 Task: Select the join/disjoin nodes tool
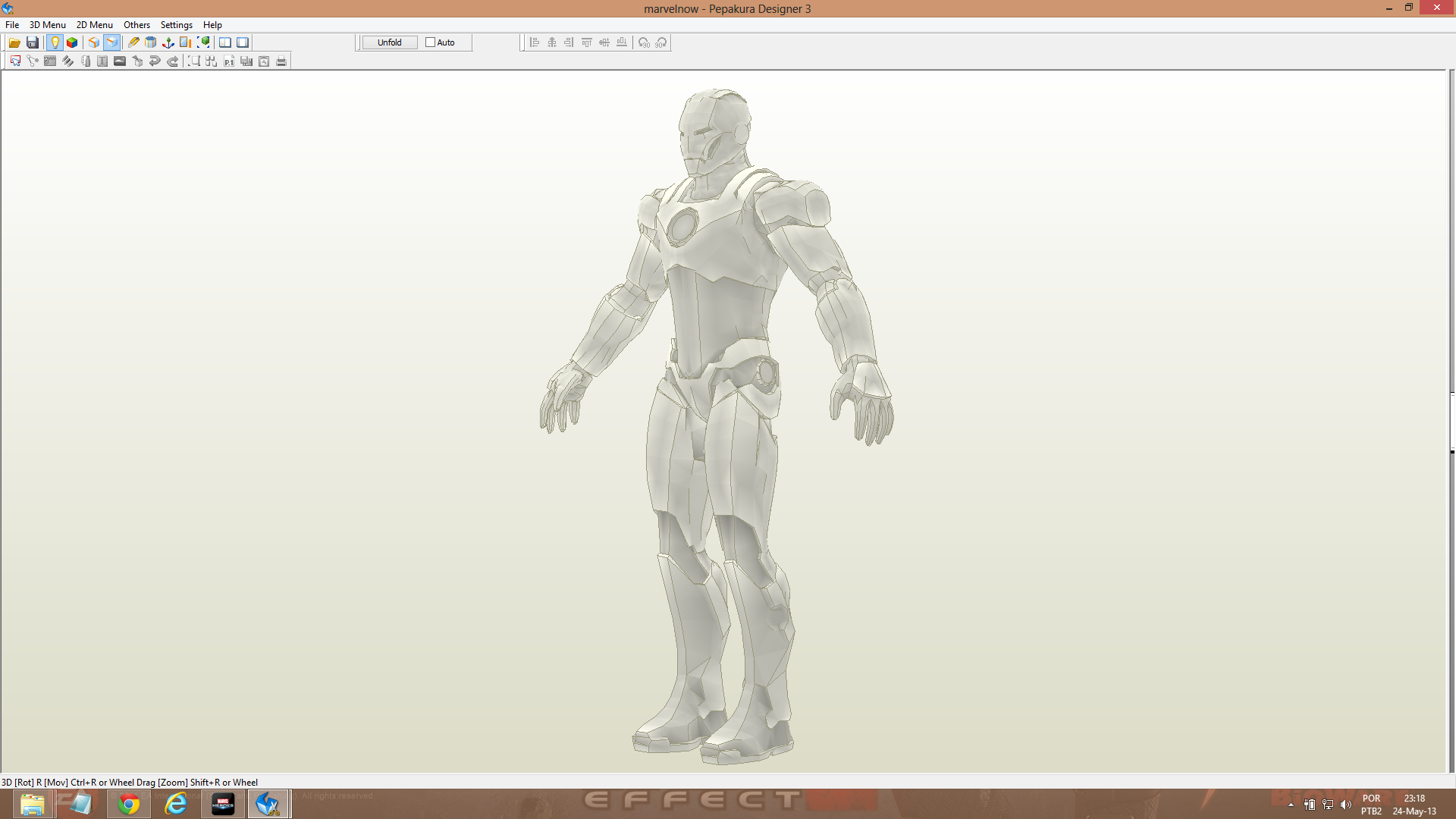[33, 61]
